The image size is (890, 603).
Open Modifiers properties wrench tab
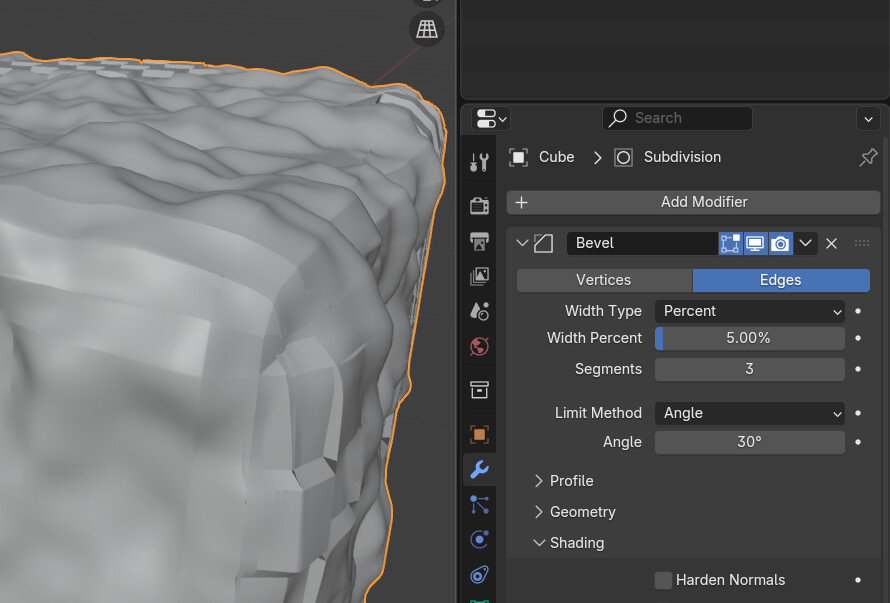[480, 470]
